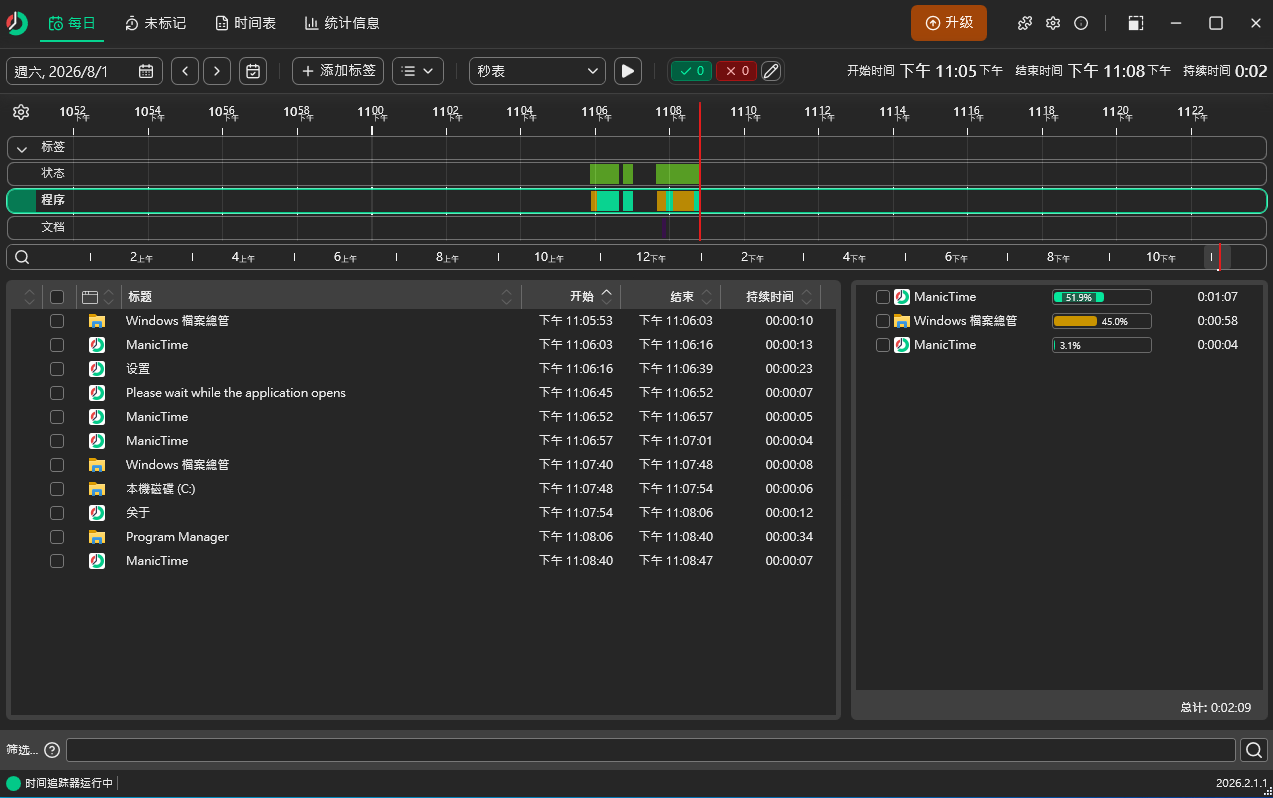
Task: Go to next day arrow
Action: click(x=217, y=71)
